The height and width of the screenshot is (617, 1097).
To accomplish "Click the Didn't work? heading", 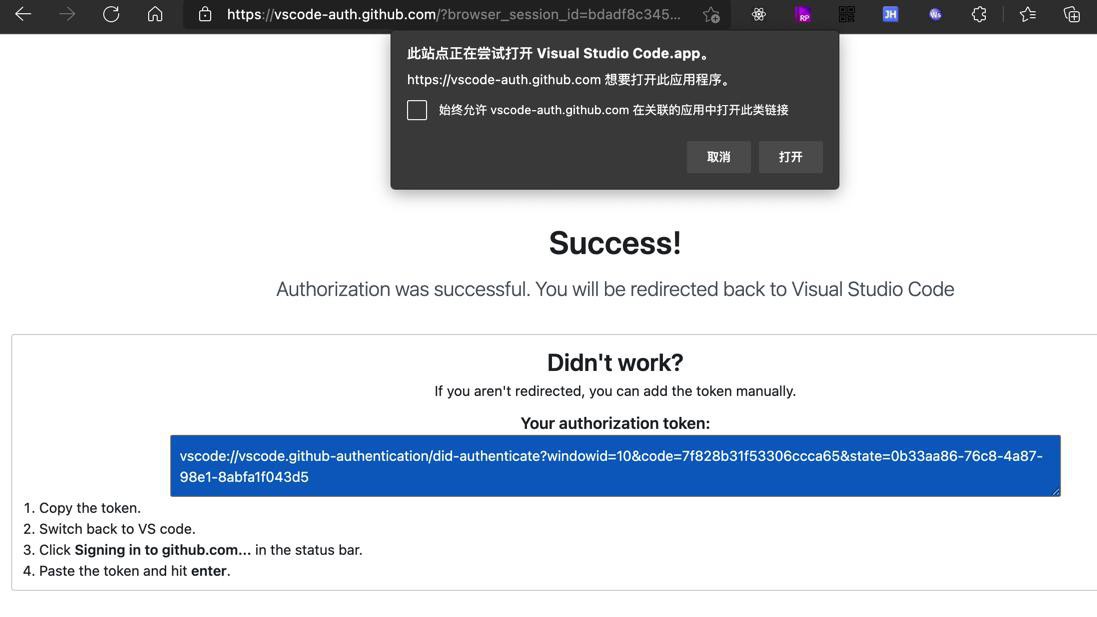I will pyautogui.click(x=615, y=362).
